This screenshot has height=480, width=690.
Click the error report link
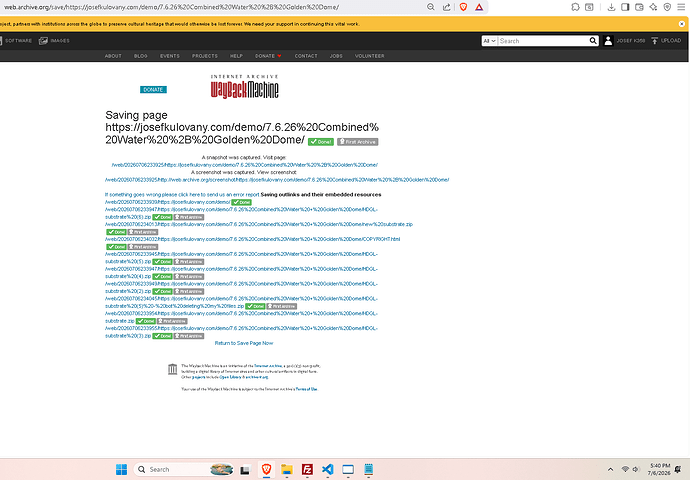(x=182, y=194)
